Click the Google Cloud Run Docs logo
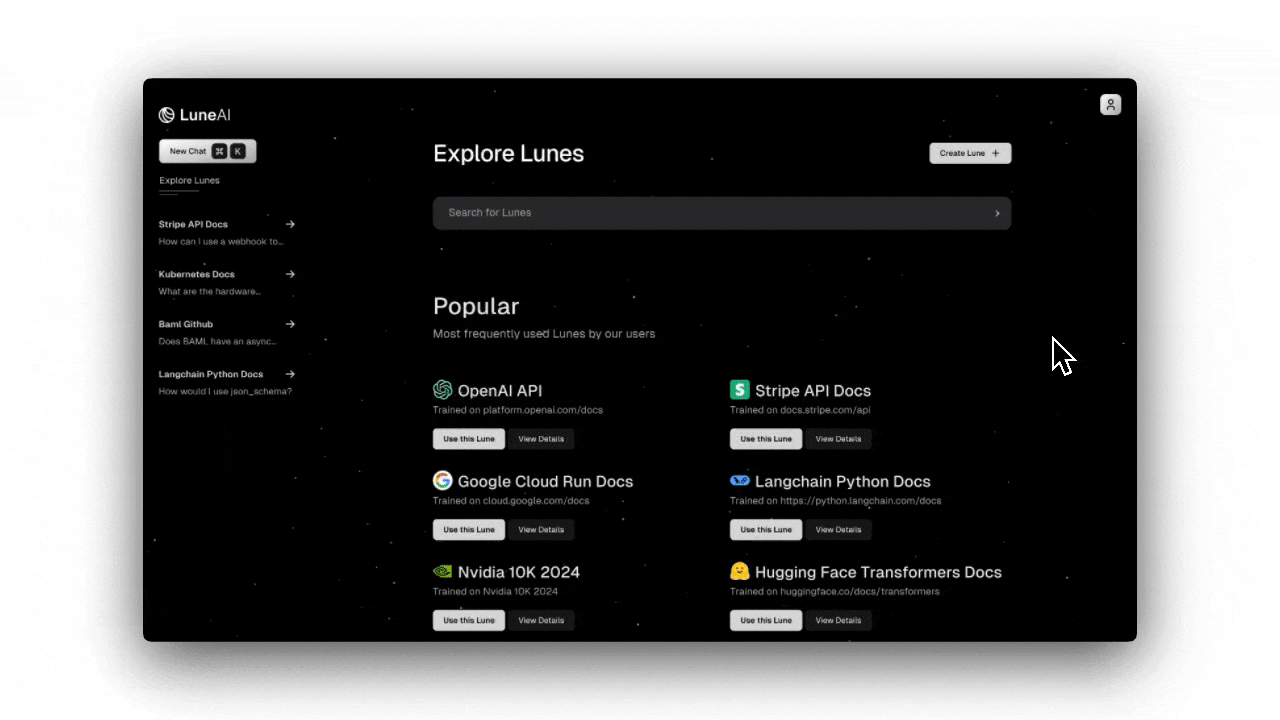This screenshot has height=720, width=1280. [x=442, y=481]
